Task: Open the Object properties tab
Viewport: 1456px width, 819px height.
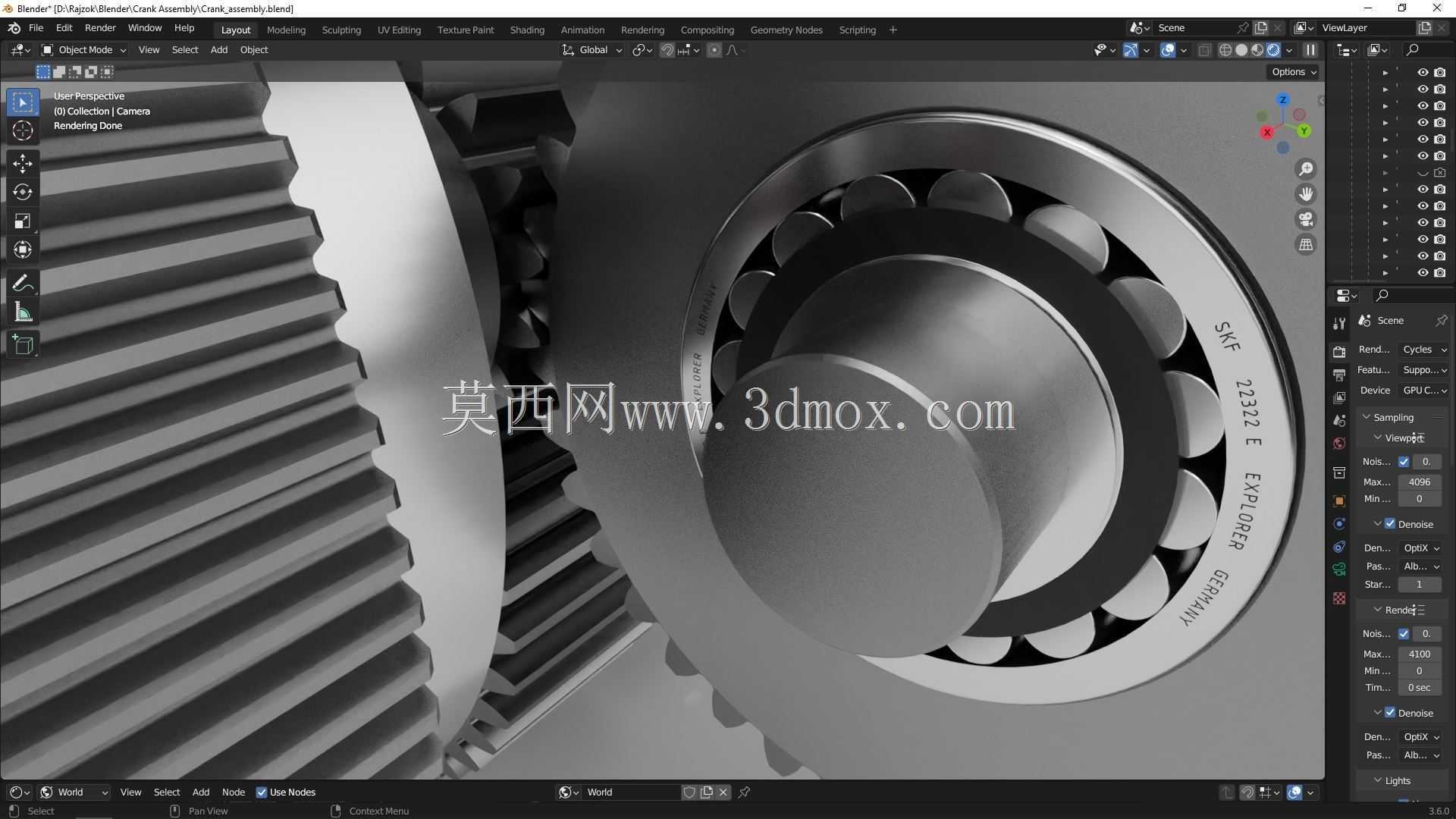Action: [x=1339, y=500]
